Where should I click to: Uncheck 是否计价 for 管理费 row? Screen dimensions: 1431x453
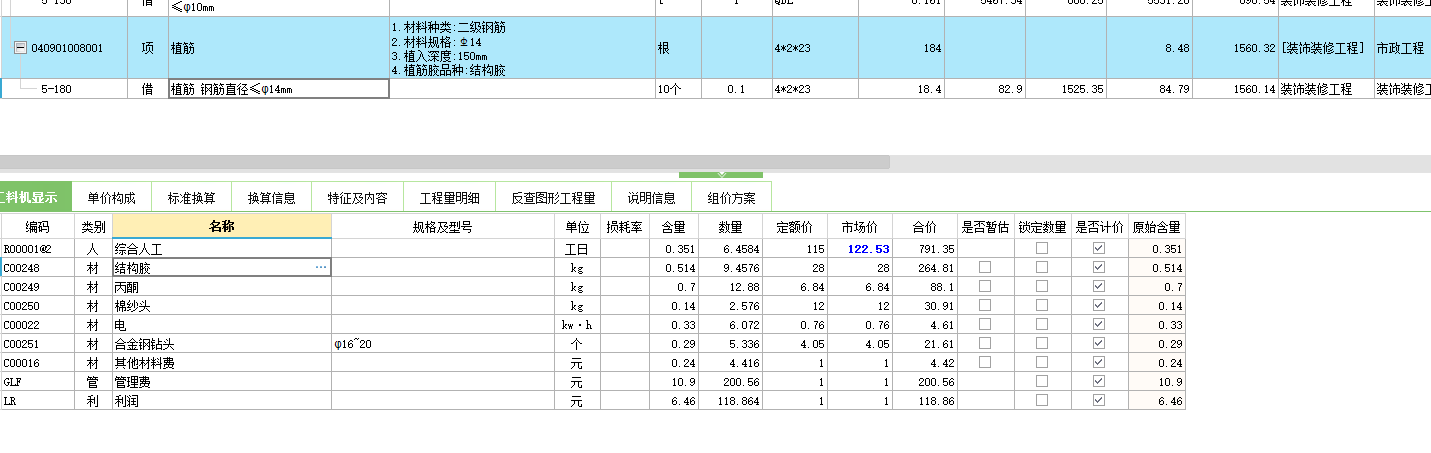pos(1100,382)
